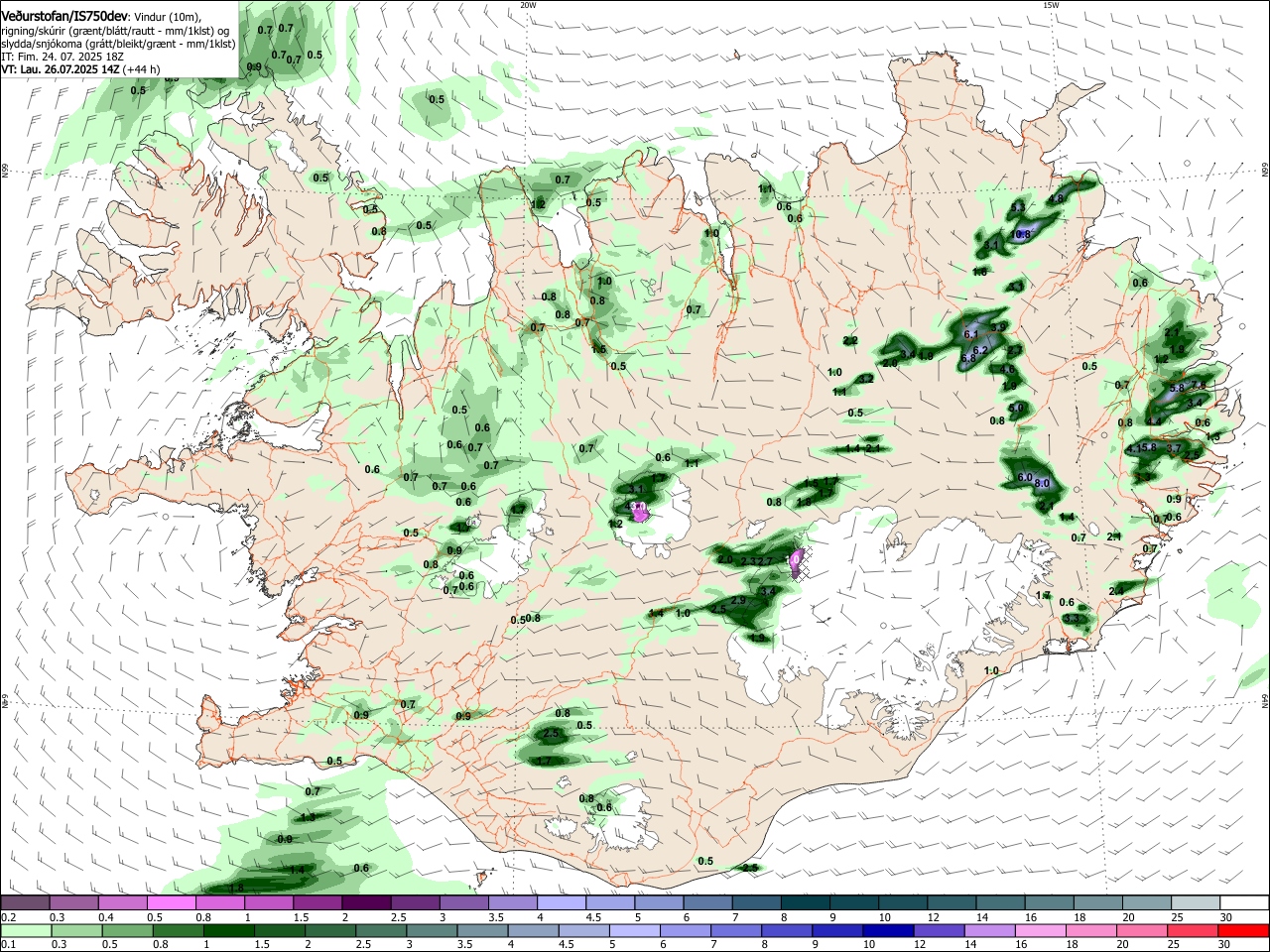Image resolution: width=1270 pixels, height=952 pixels.
Task: Select the deep blue swatch at 10 in the rain legend
Action: pos(886,931)
